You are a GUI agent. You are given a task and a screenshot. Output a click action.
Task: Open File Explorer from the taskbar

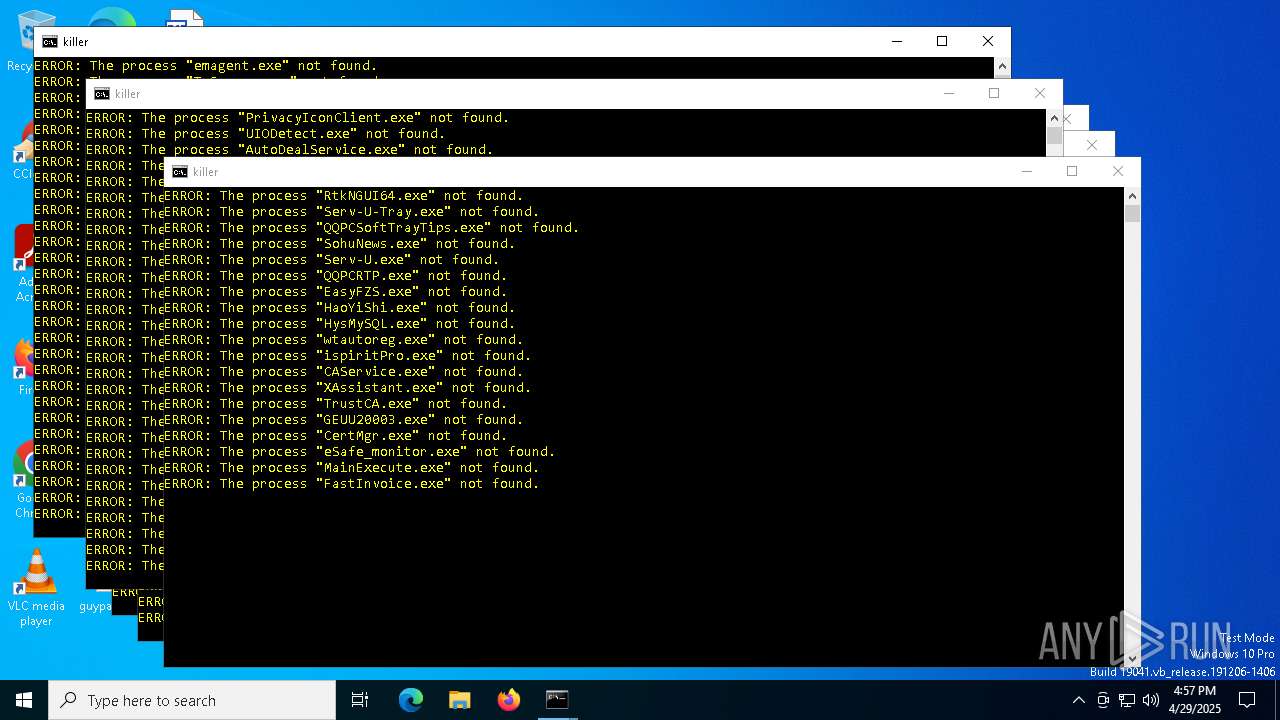tap(459, 700)
